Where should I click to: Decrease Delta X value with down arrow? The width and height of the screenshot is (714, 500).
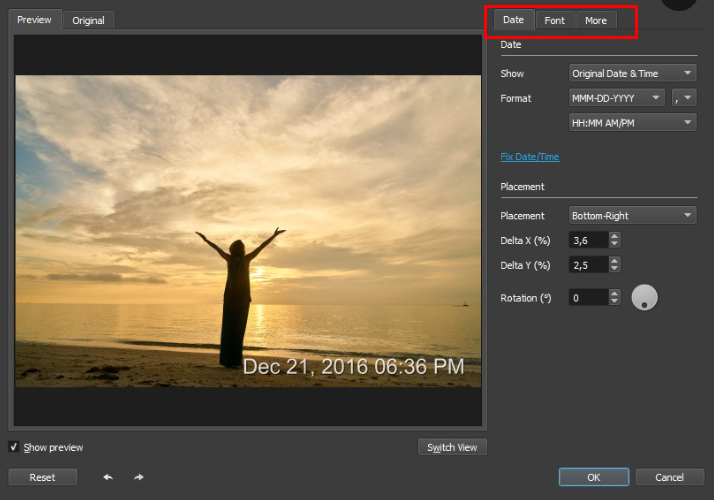[x=614, y=244]
